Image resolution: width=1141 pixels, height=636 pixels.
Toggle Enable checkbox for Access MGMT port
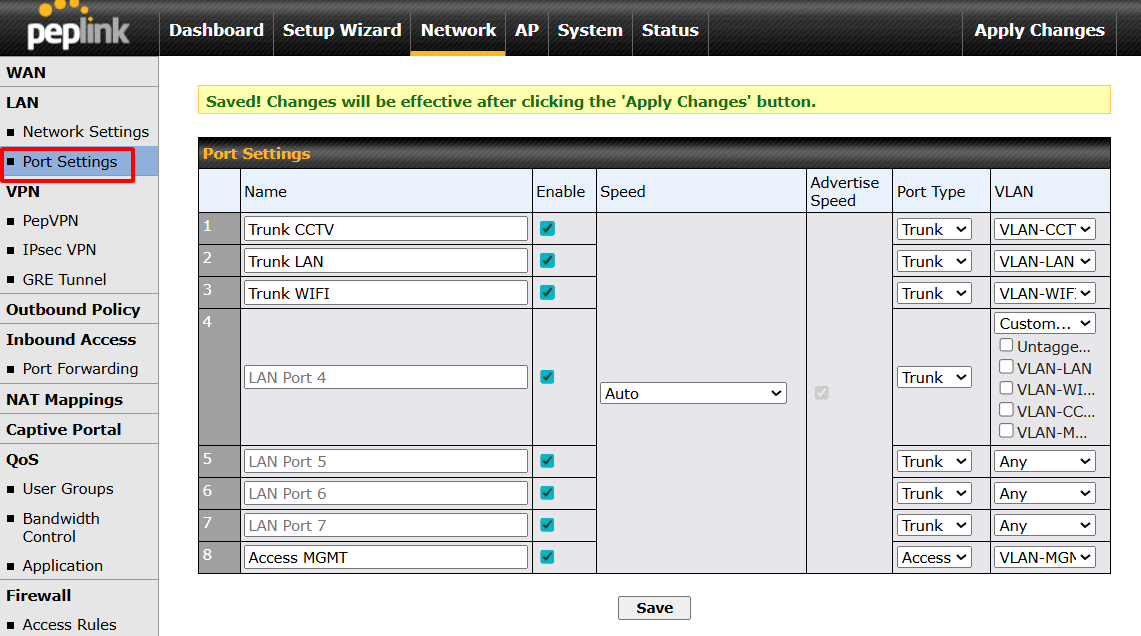coord(547,557)
